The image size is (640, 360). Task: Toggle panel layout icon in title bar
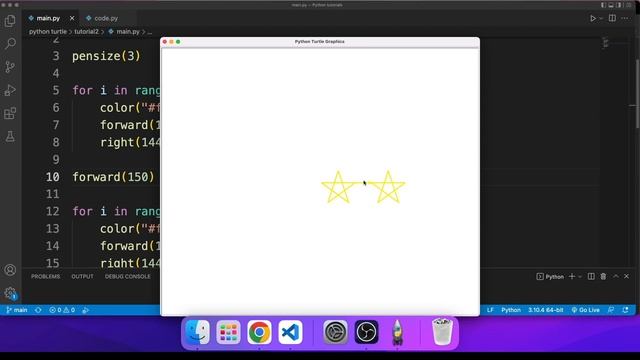611,5
